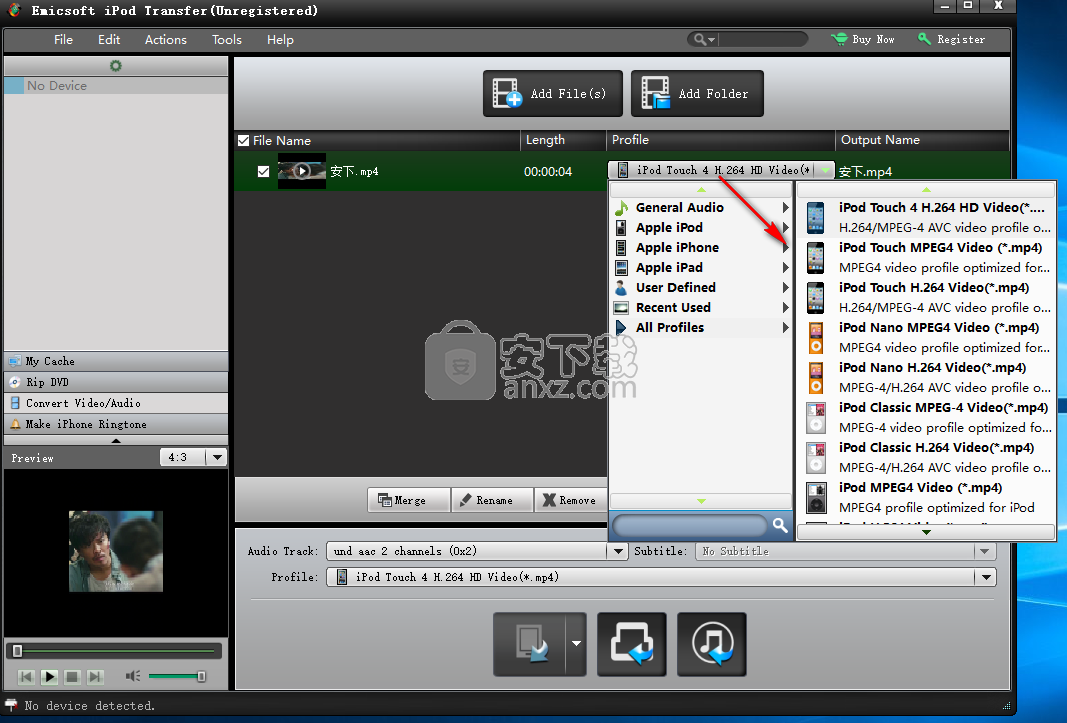Click the search magnifier in profile popup
This screenshot has height=723, width=1067.
tap(780, 525)
